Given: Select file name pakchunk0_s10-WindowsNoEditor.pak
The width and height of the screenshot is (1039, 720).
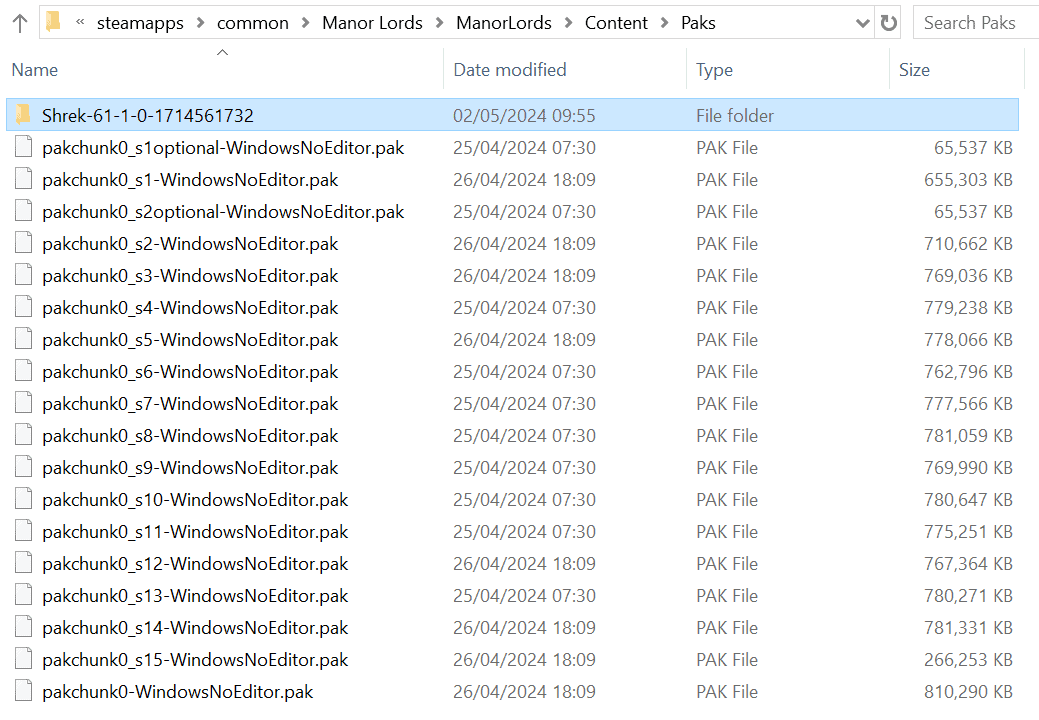Looking at the screenshot, I should [195, 500].
